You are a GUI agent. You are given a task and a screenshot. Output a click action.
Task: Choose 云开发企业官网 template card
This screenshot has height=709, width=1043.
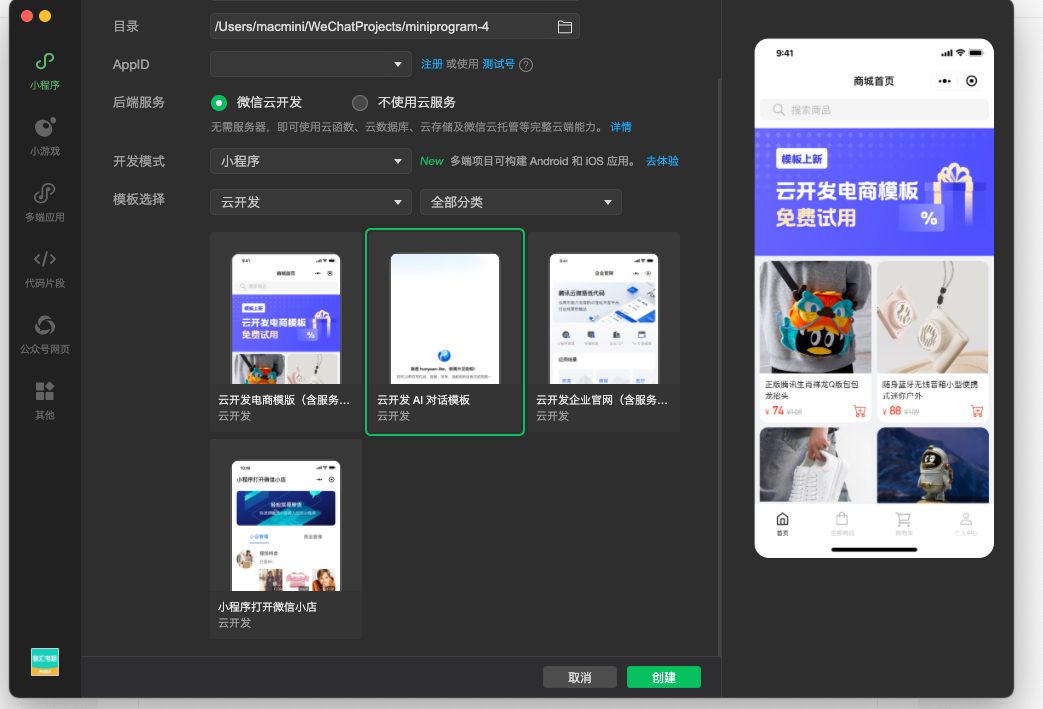(604, 332)
